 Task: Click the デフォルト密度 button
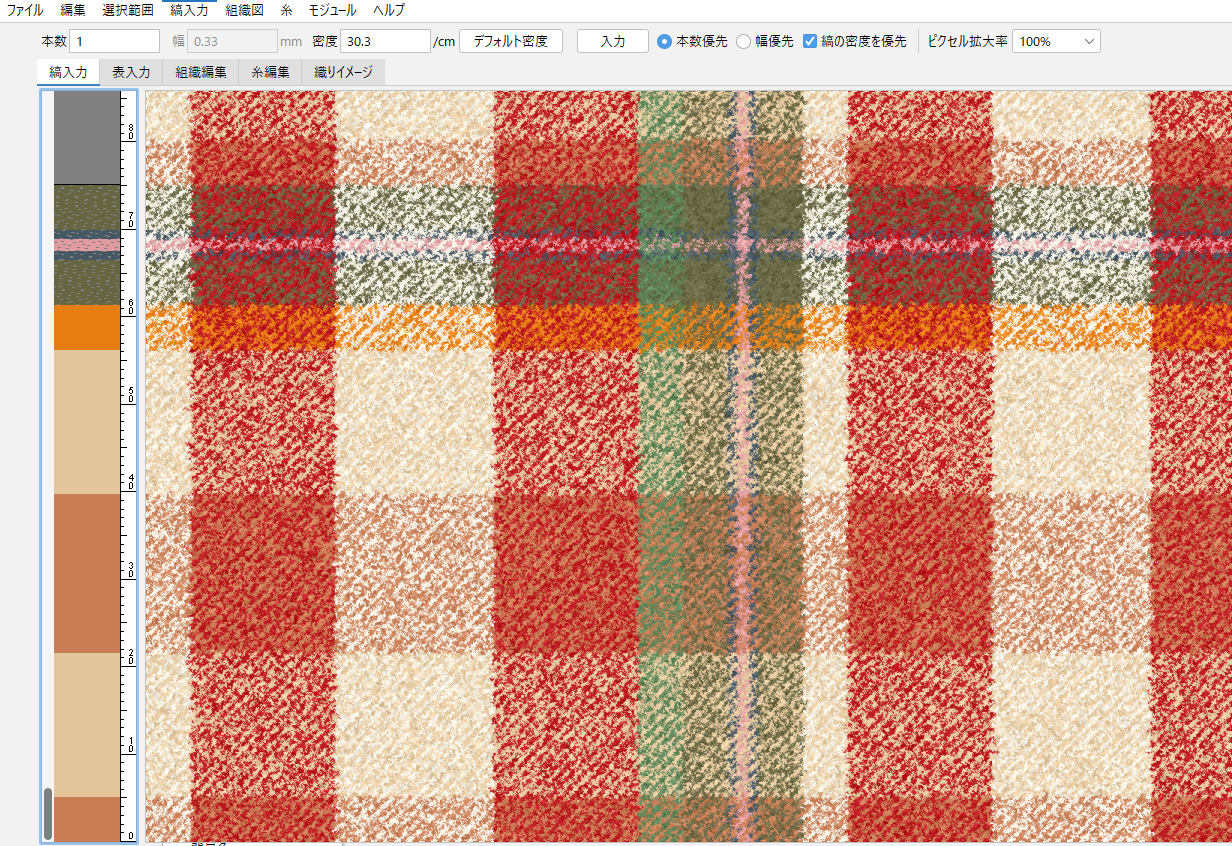point(511,41)
